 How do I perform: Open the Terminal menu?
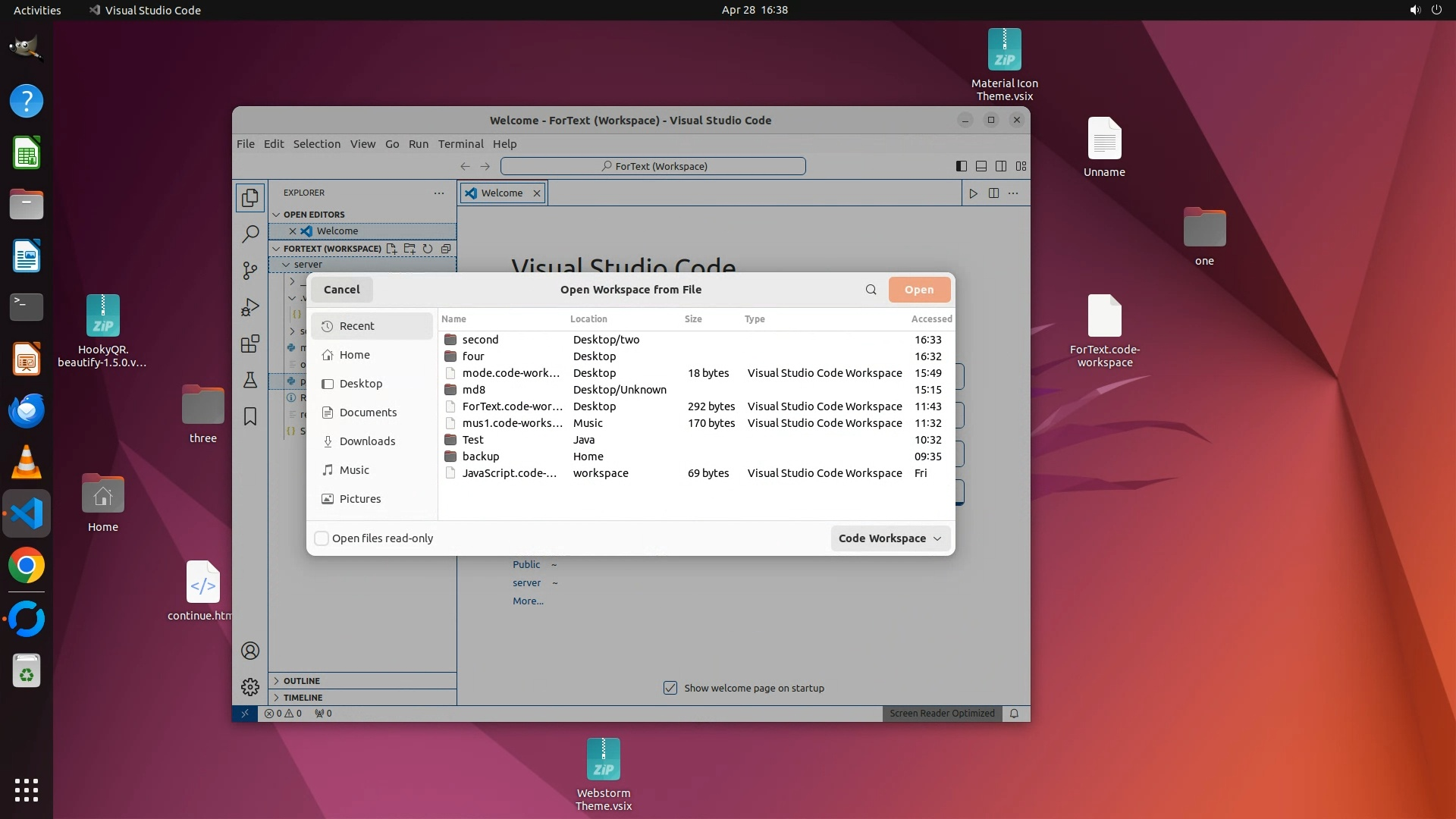tap(460, 144)
